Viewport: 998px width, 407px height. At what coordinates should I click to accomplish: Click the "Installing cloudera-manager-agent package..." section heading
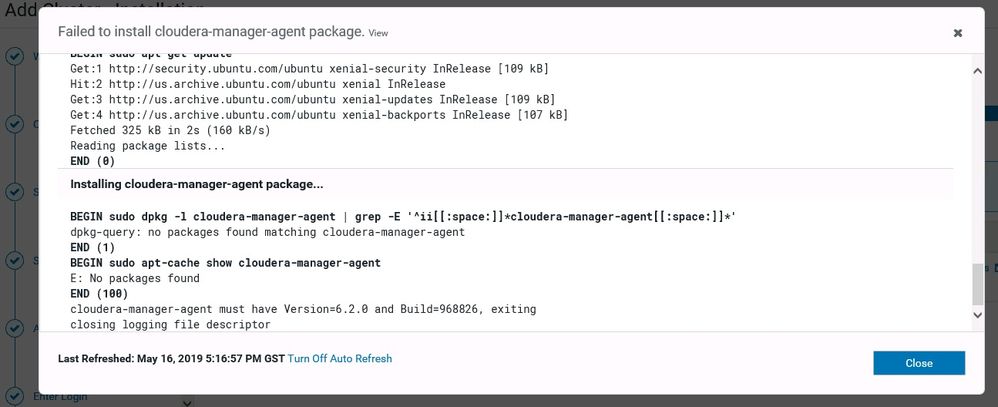point(196,185)
